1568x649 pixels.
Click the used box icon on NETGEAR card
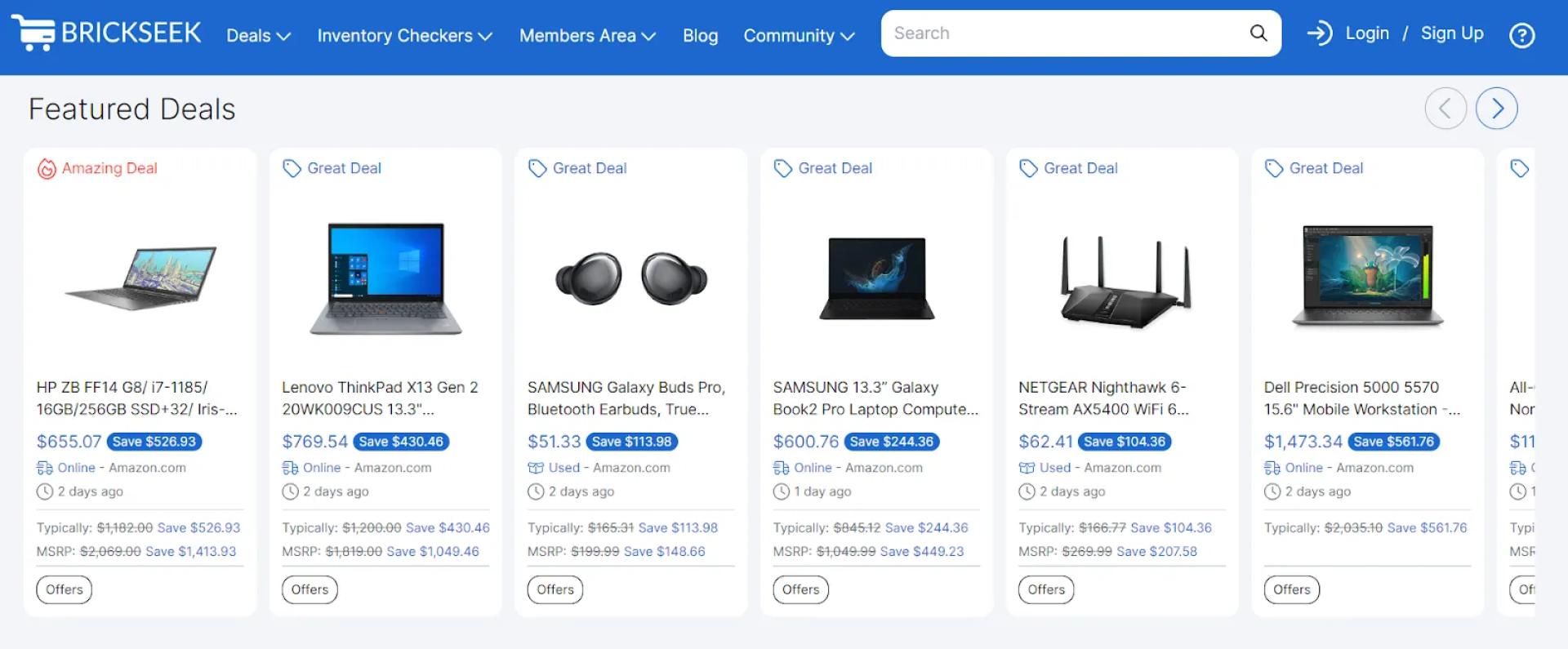[1027, 468]
